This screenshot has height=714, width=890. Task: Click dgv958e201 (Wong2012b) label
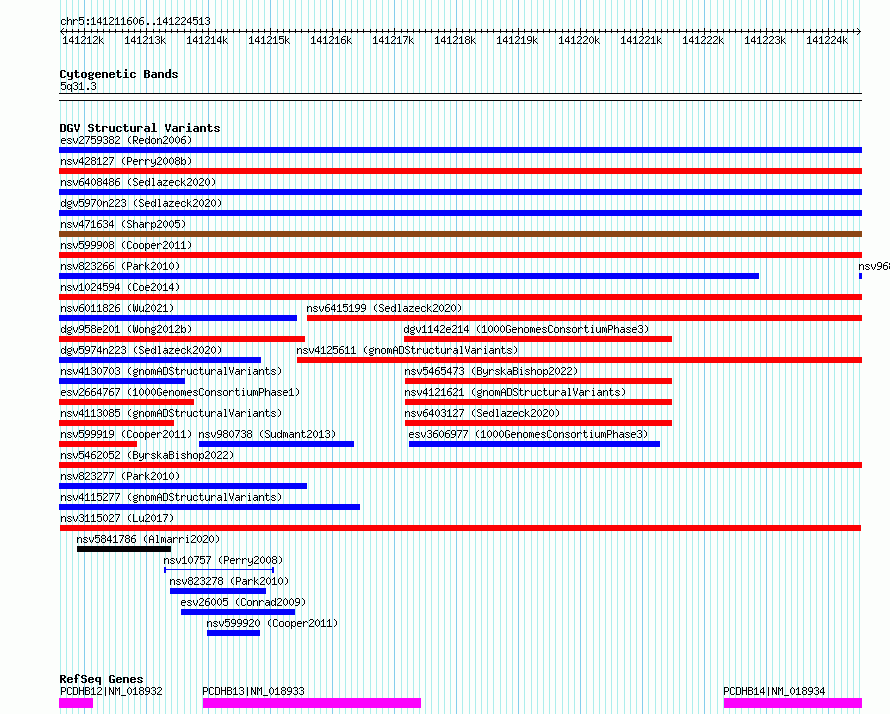126,329
